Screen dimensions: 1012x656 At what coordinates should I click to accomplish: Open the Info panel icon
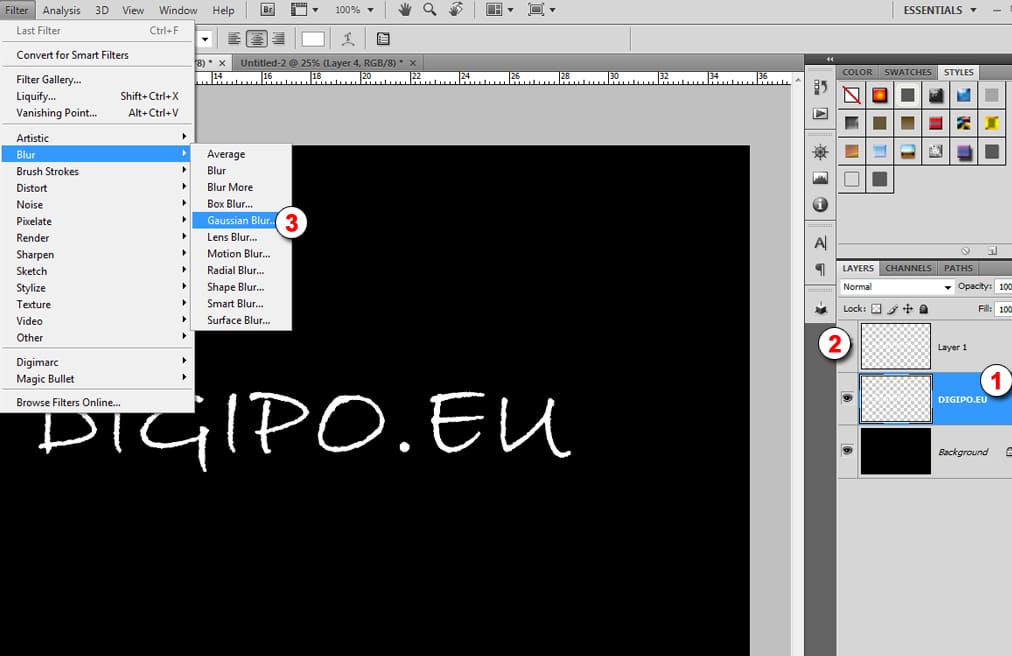click(819, 205)
